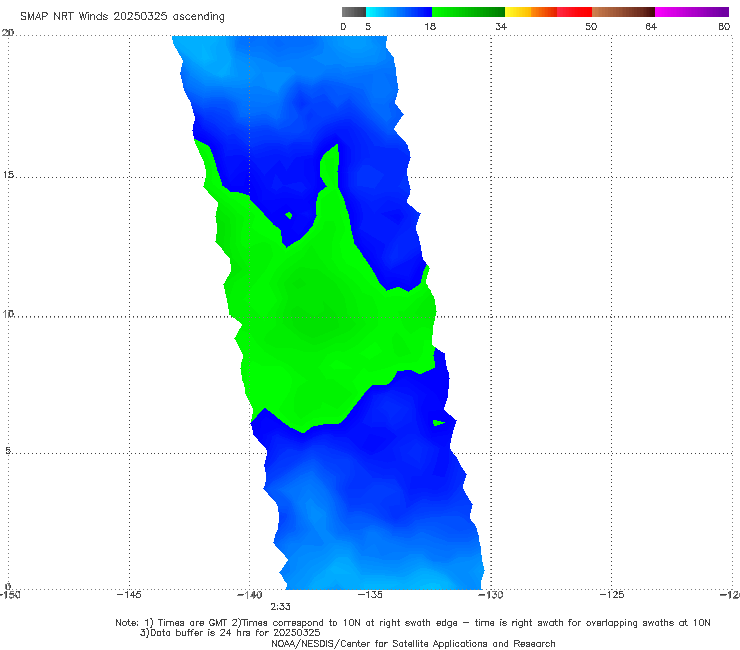The height and width of the screenshot is (650, 740).
Task: Click the green 18-34 segment of the color bar
Action: tap(468, 12)
